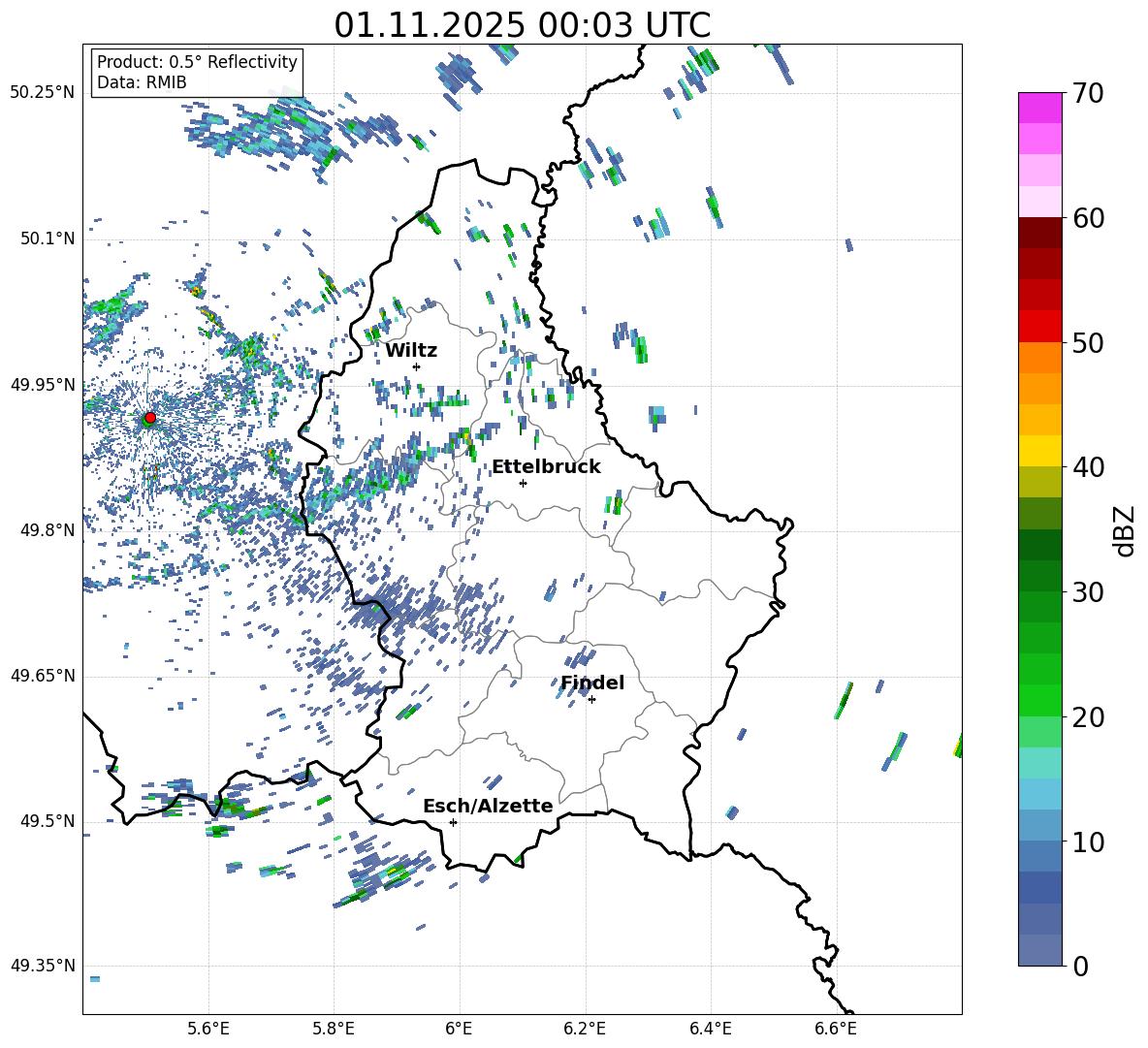Click the Wiltz city label
This screenshot has width=1148, height=1048.
pos(411,351)
